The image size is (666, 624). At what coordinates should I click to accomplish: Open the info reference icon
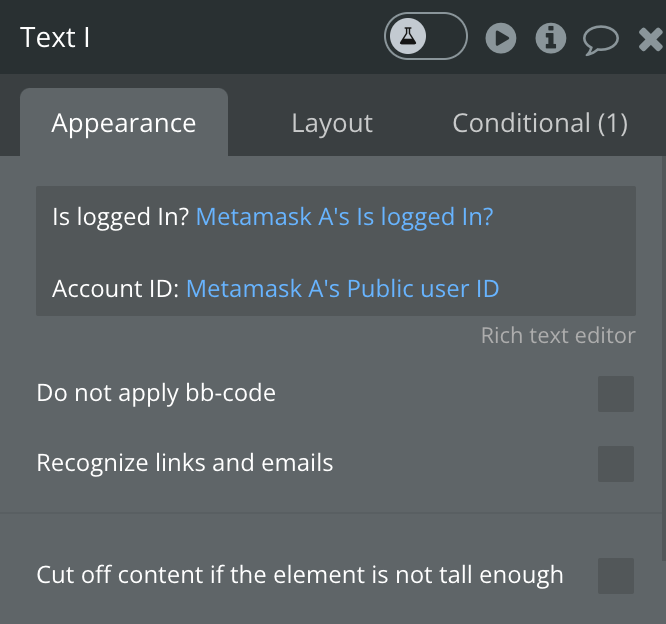551,38
